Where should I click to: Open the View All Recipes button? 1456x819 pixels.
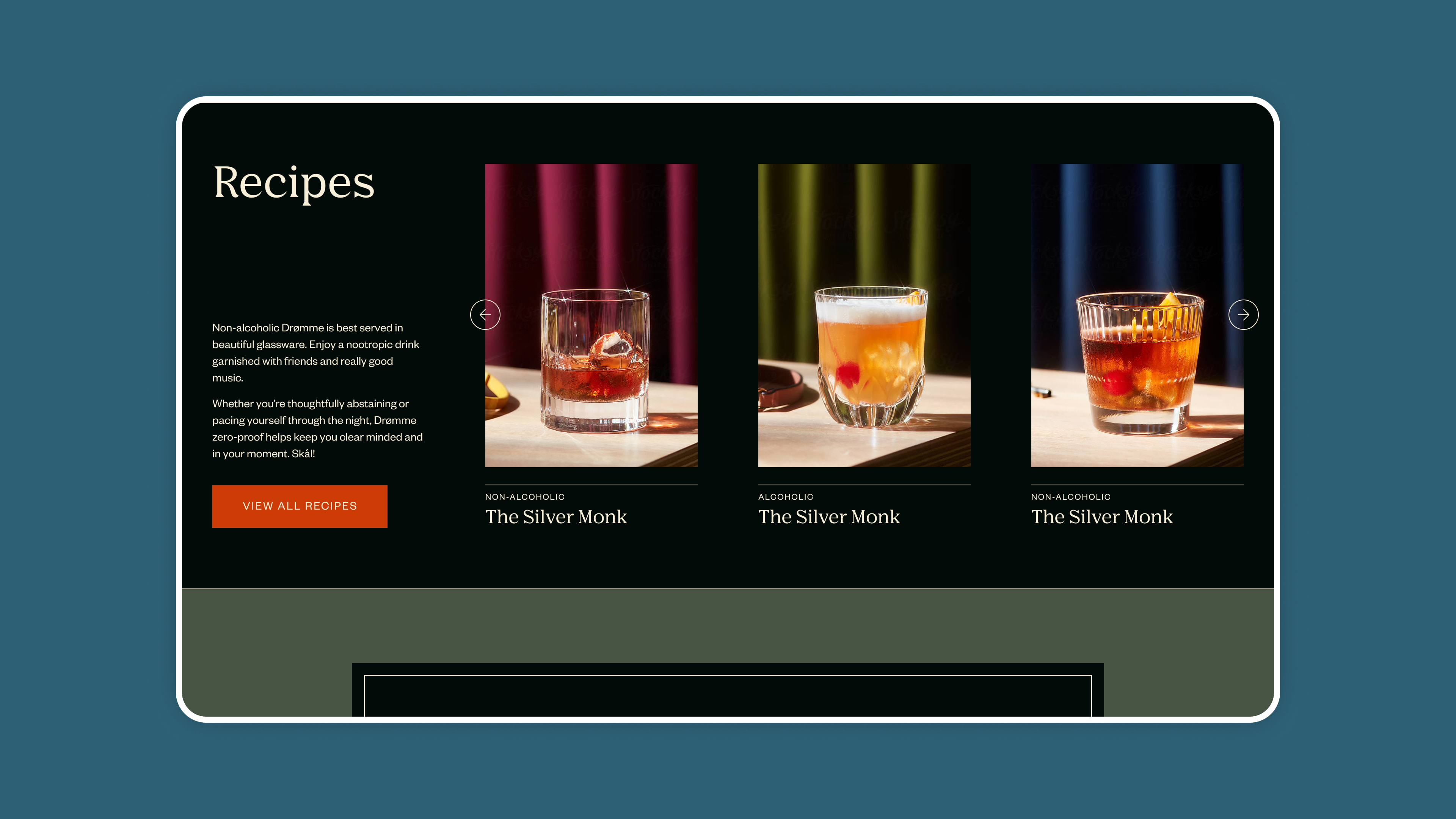pos(300,506)
